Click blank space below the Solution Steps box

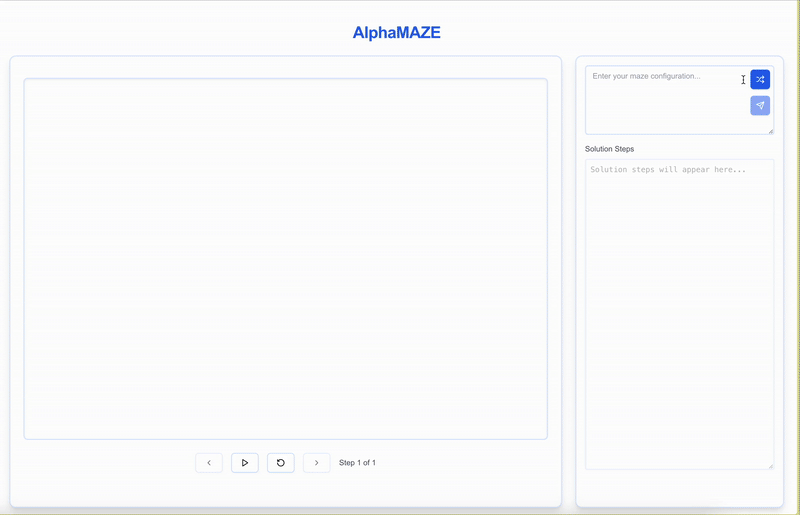click(679, 488)
